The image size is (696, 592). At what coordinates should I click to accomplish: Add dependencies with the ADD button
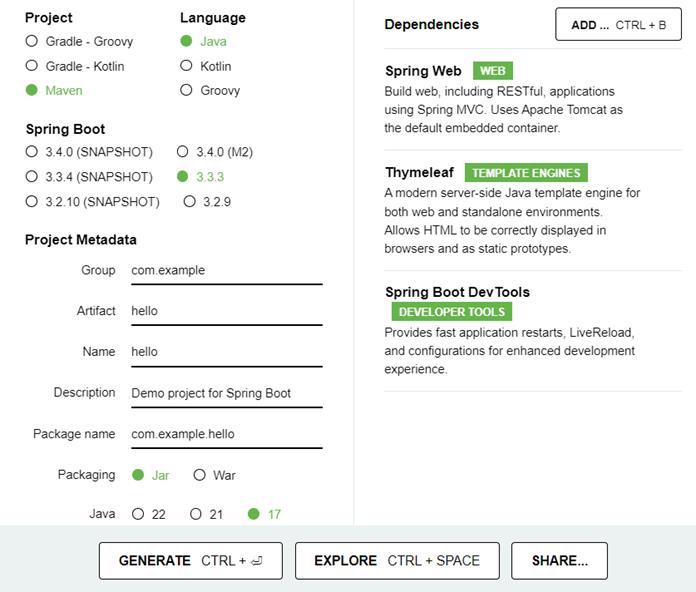(x=618, y=24)
